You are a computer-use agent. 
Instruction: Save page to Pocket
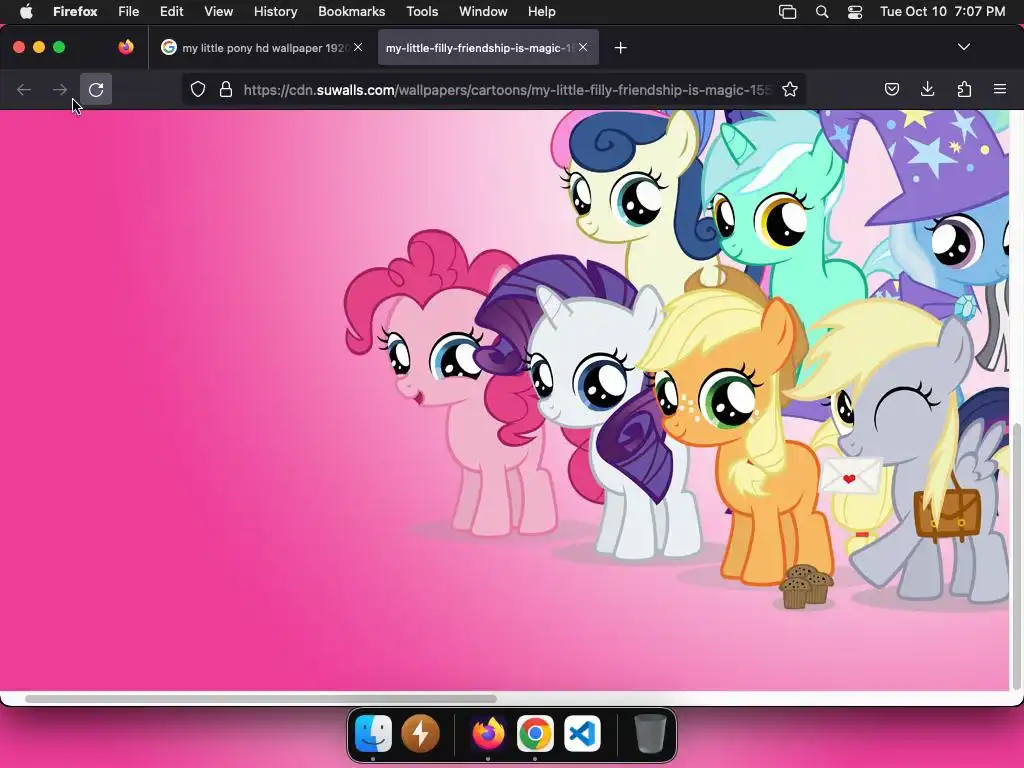tap(891, 89)
